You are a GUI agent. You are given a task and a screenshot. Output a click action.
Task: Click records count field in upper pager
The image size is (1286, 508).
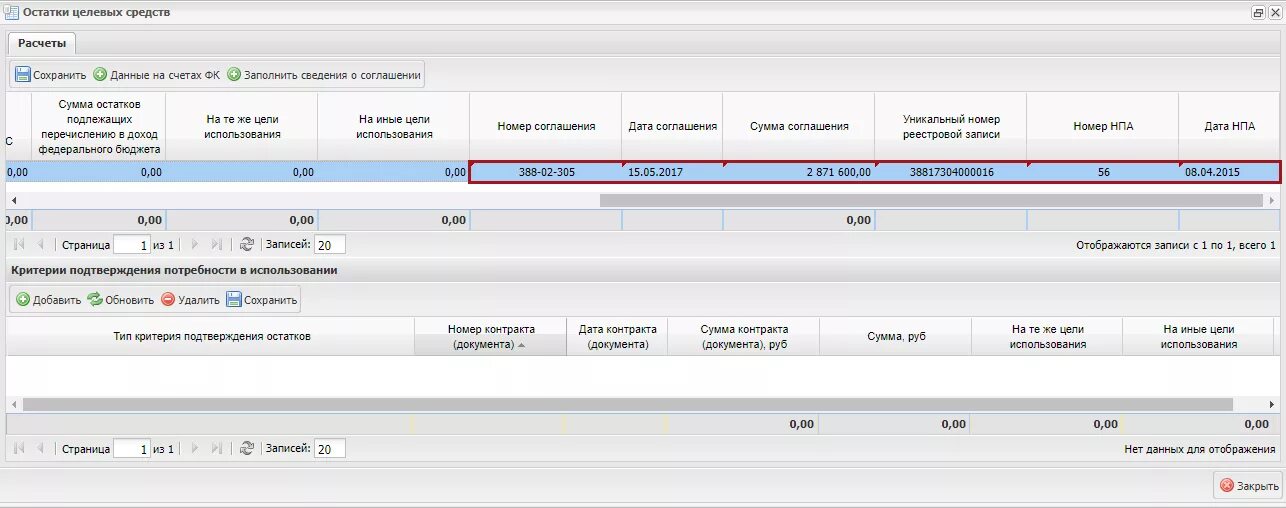coord(330,245)
